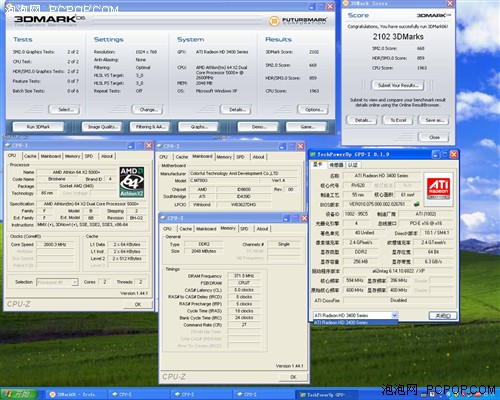The height and width of the screenshot is (400, 500).
Task: Click the Socket AM2 (940) package field
Action: click(76, 186)
